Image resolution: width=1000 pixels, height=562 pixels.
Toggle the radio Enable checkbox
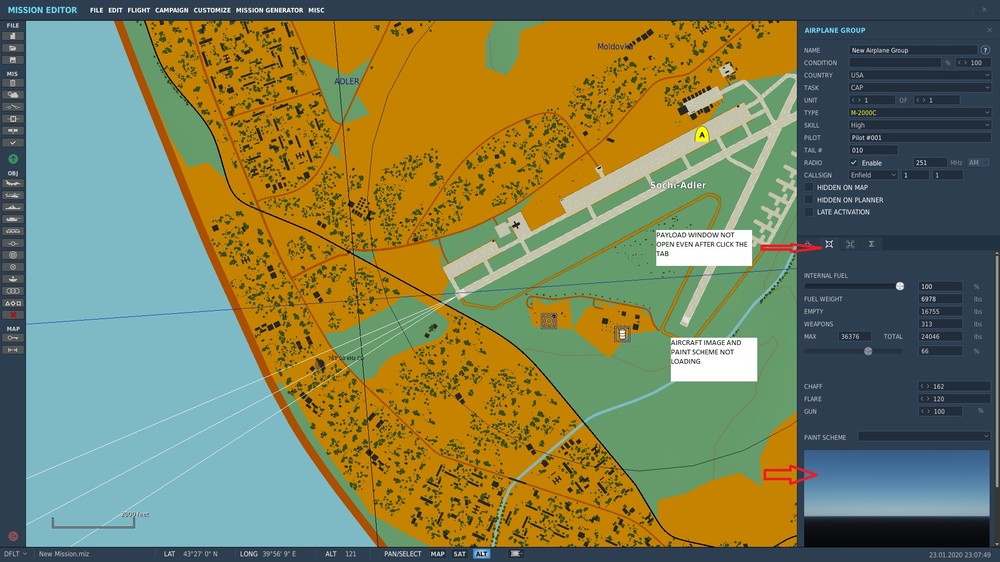coord(853,163)
